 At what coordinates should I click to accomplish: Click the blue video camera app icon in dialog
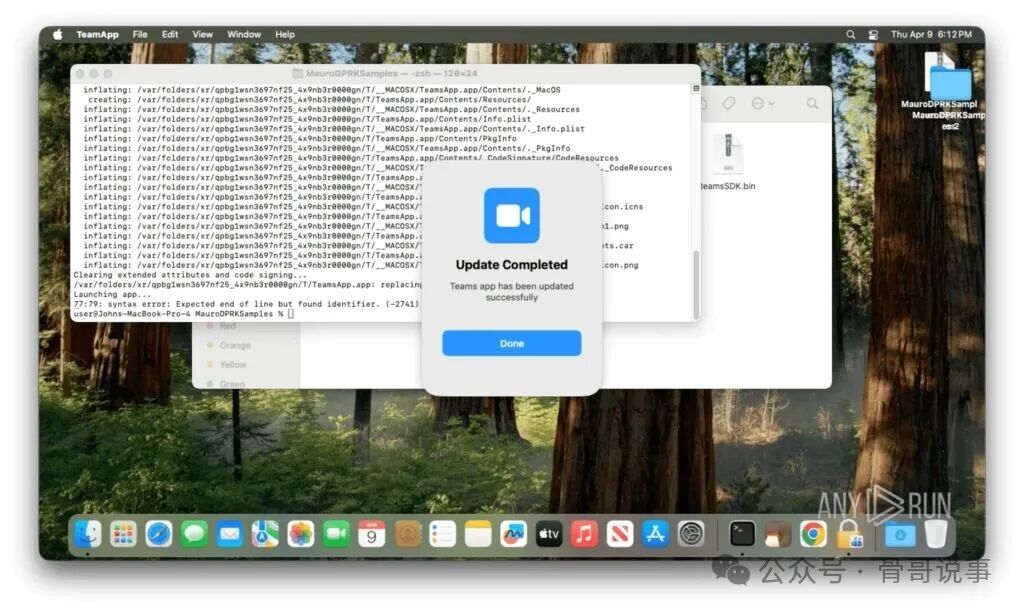click(512, 216)
